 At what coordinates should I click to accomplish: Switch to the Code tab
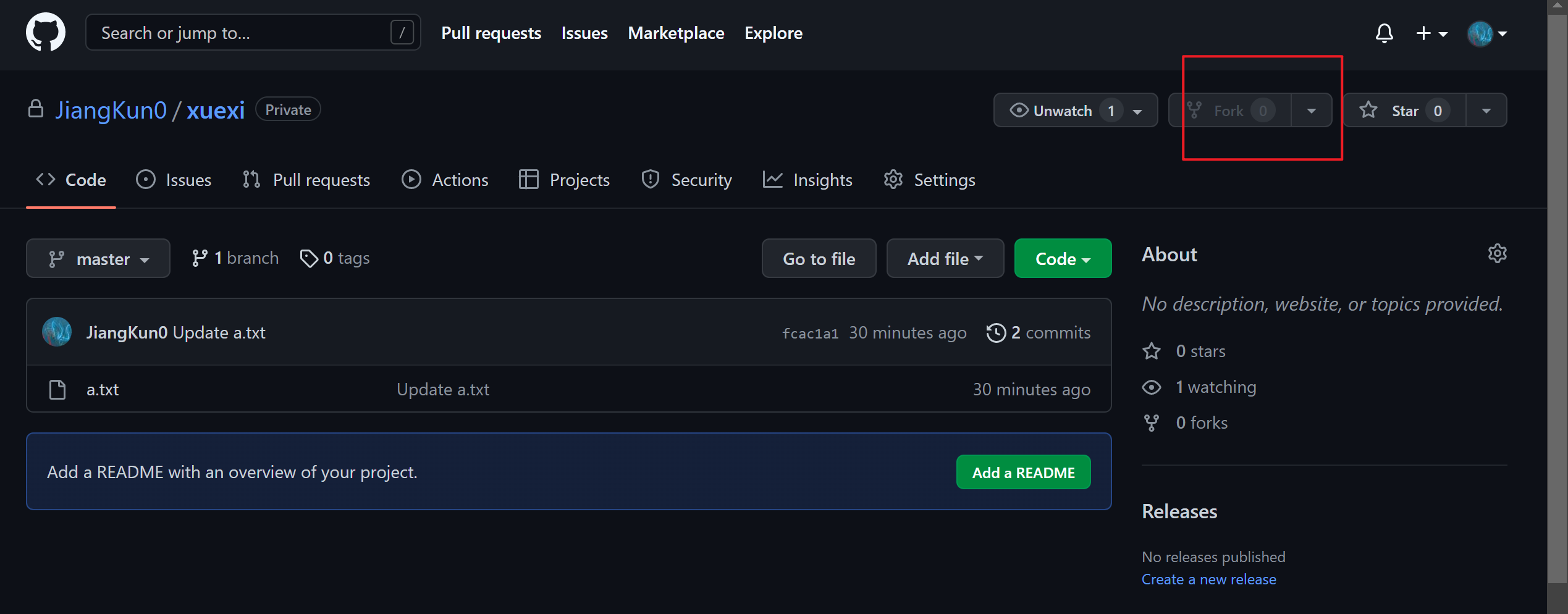tap(71, 180)
